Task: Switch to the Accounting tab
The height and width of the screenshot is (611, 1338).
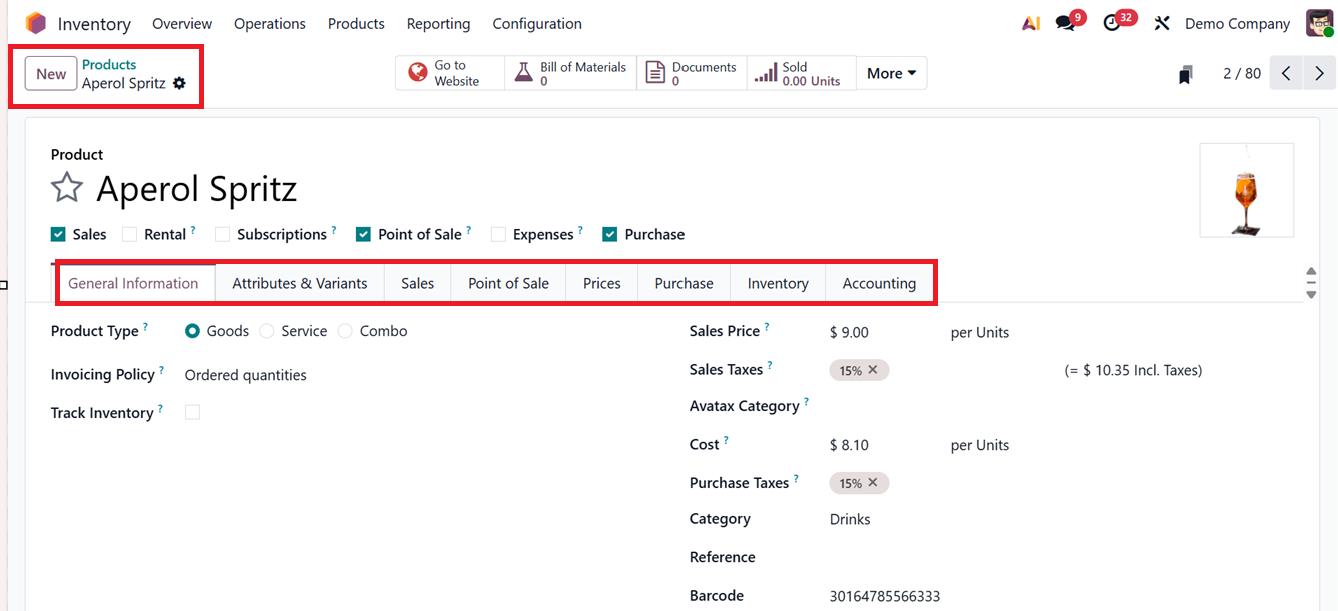Action: 879,283
